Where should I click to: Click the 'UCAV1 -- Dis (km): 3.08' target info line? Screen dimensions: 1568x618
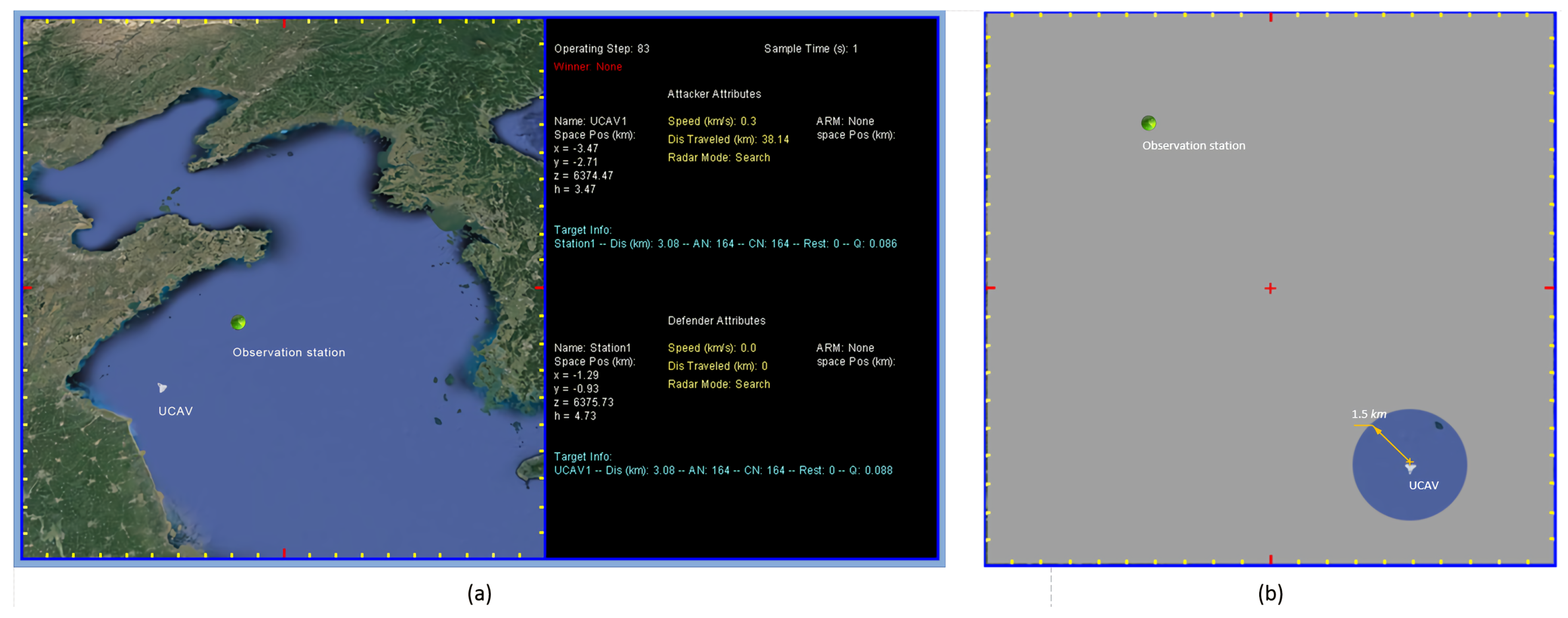tap(723, 471)
